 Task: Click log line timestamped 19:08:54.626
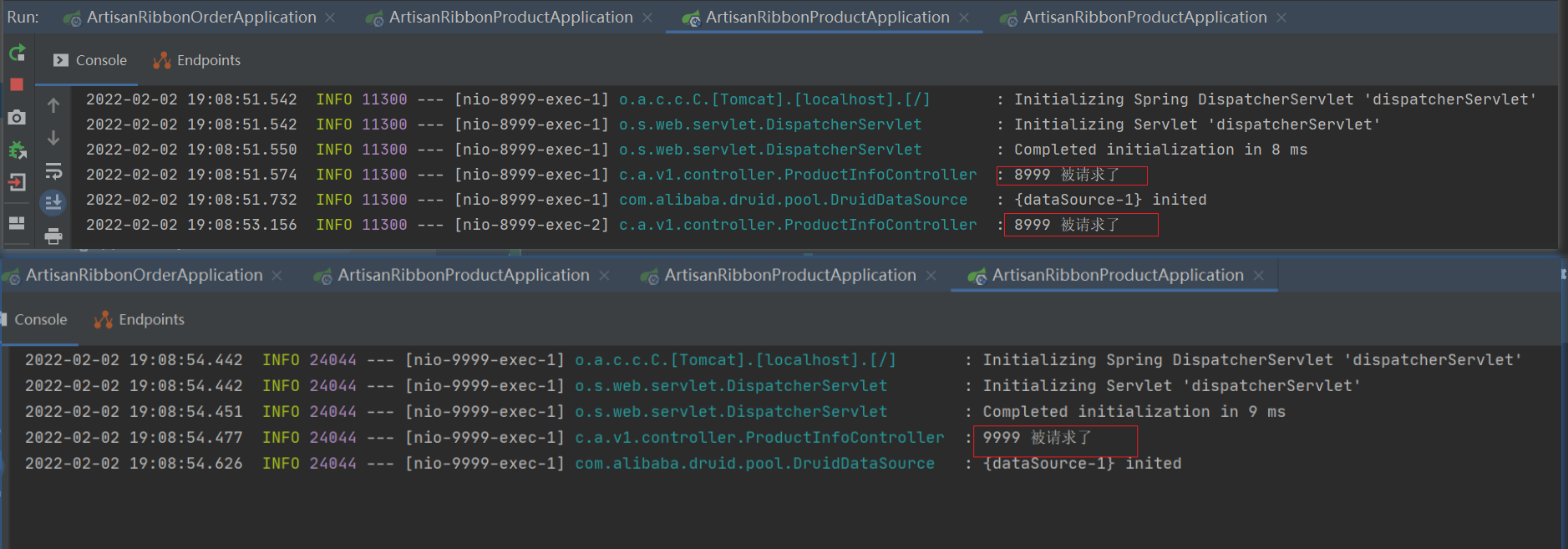coord(603,463)
